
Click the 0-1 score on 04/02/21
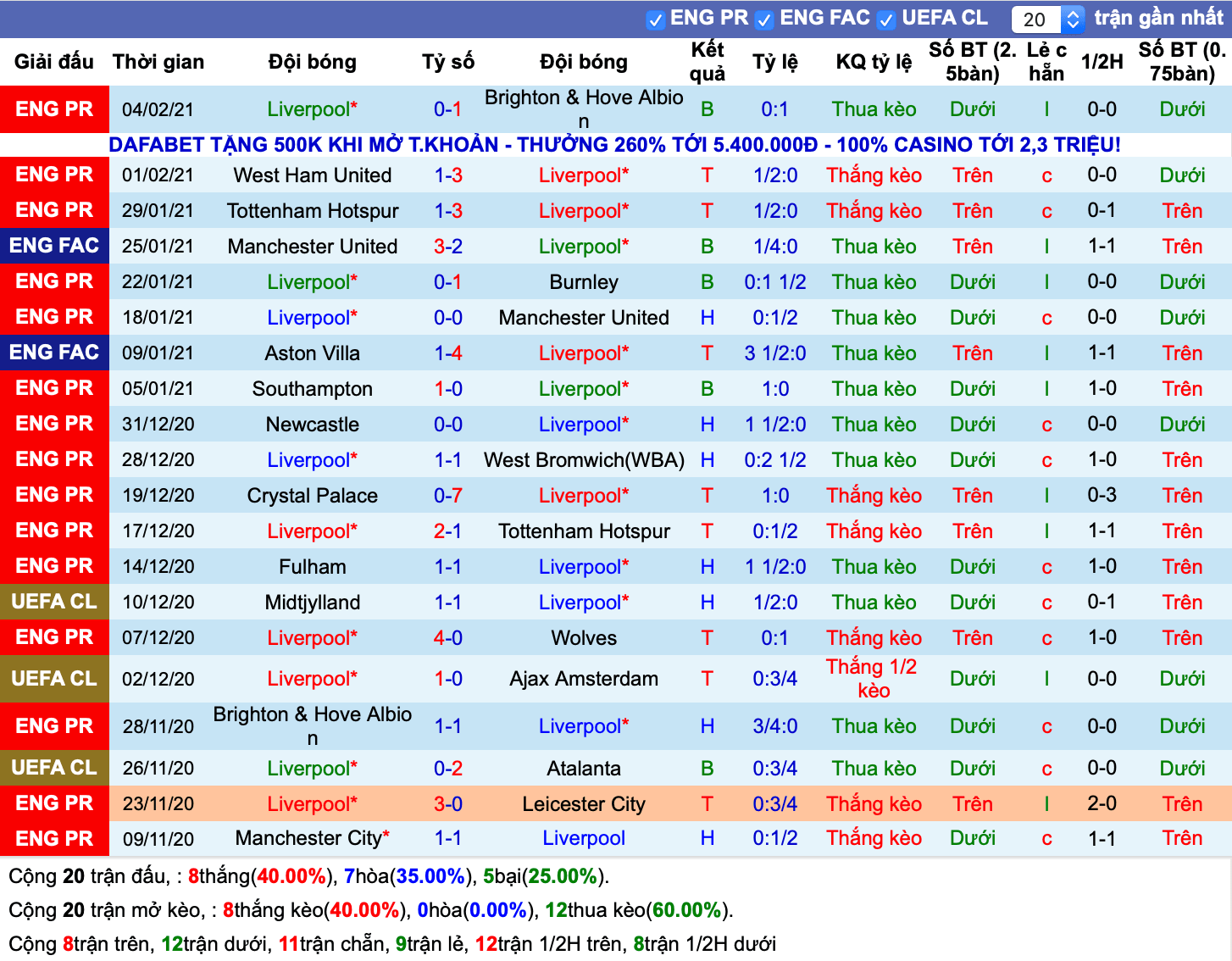coord(448,109)
